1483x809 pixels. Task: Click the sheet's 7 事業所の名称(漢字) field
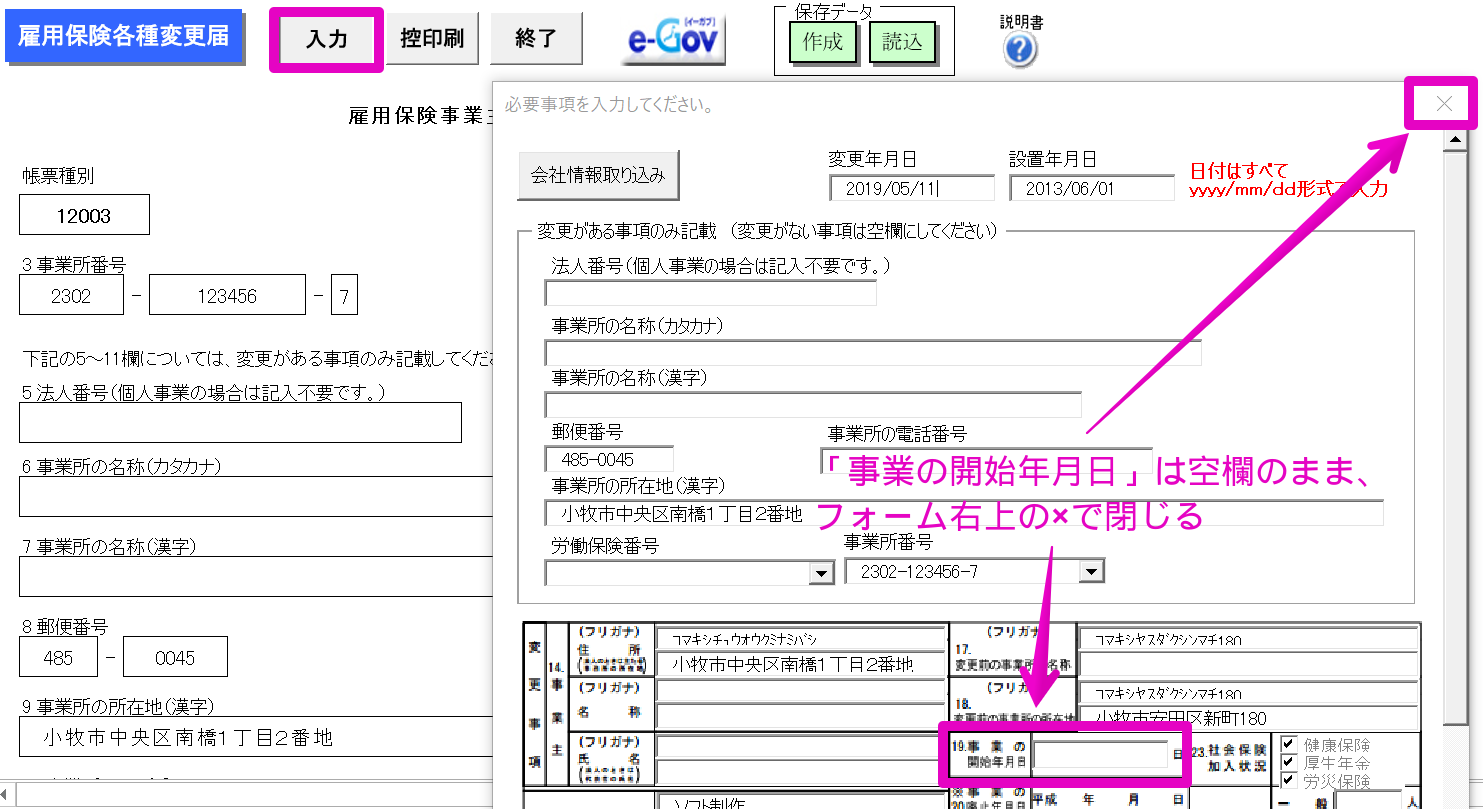(x=256, y=576)
